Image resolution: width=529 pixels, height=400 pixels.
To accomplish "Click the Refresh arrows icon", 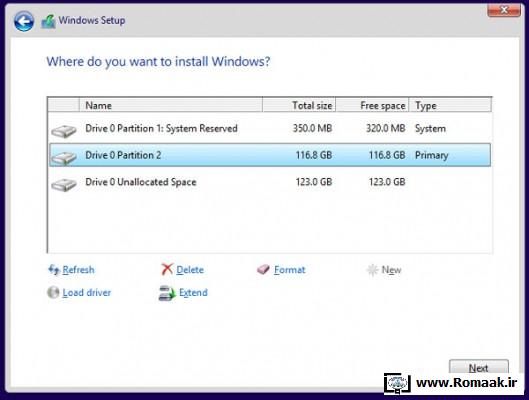I will 54,269.
